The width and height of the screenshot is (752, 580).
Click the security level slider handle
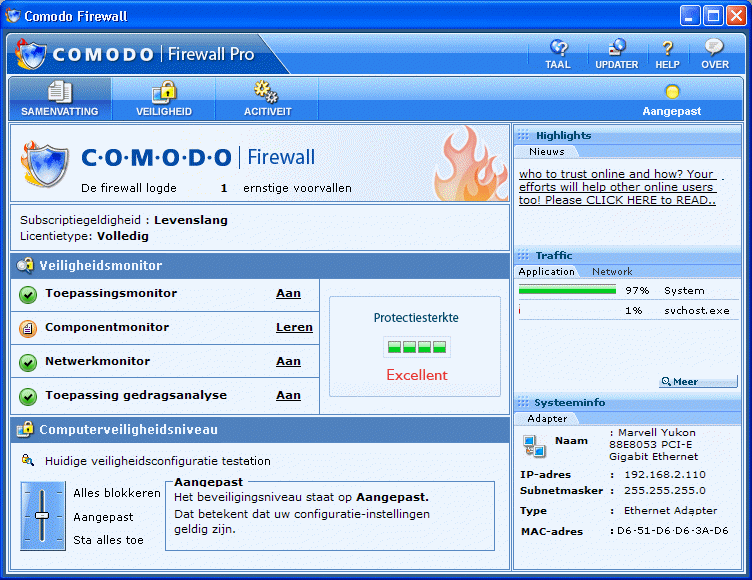point(42,516)
